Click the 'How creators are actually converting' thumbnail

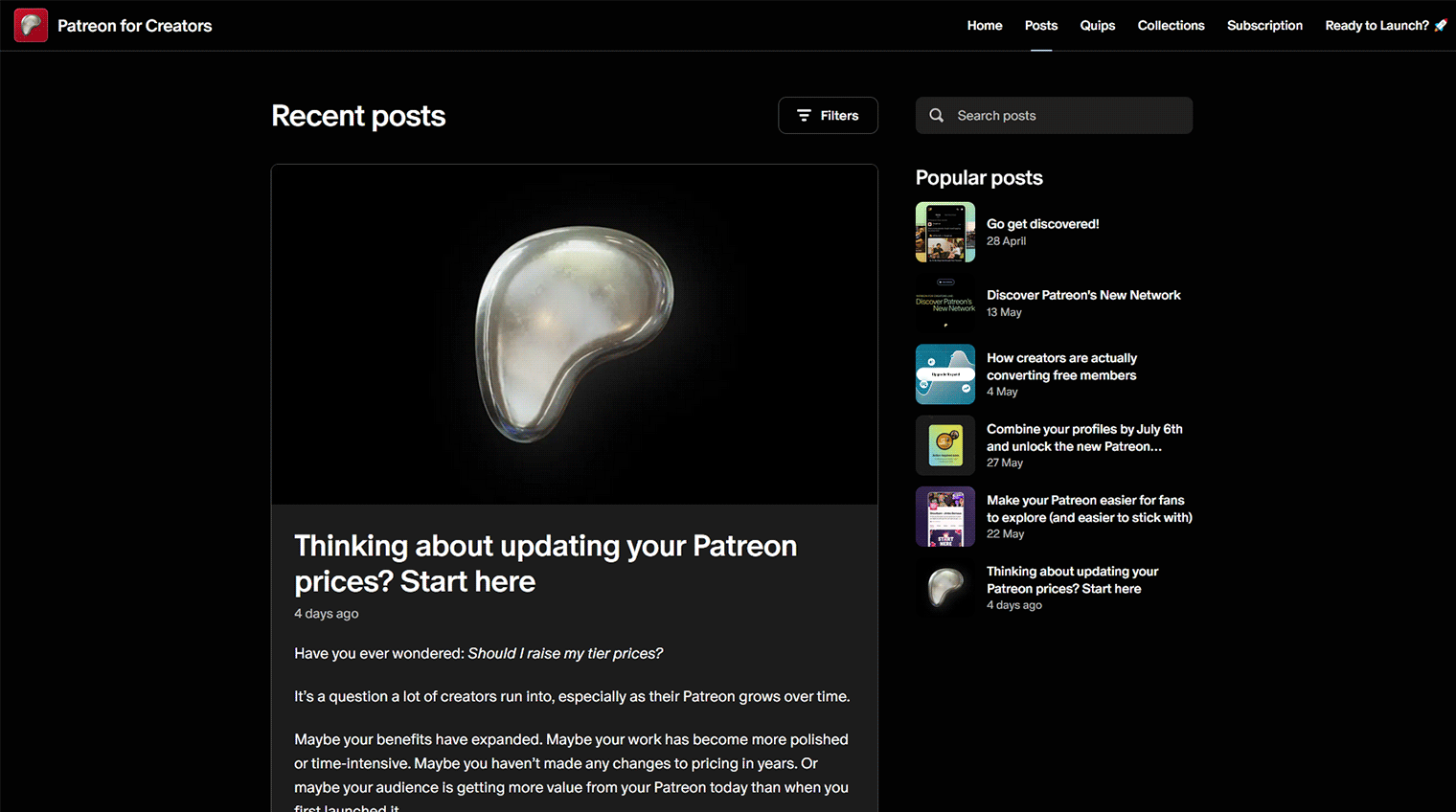coord(945,374)
